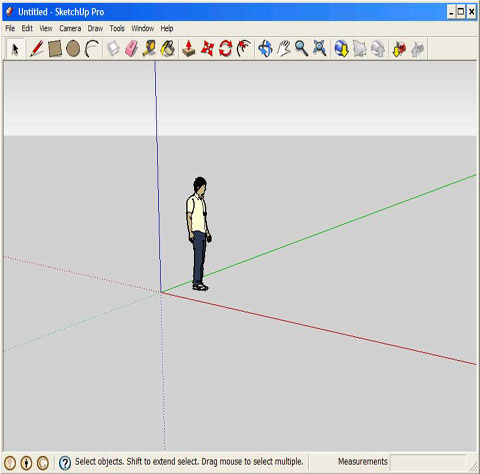This screenshot has width=480, height=474.
Task: Activate the Rotate tool
Action: coord(225,49)
